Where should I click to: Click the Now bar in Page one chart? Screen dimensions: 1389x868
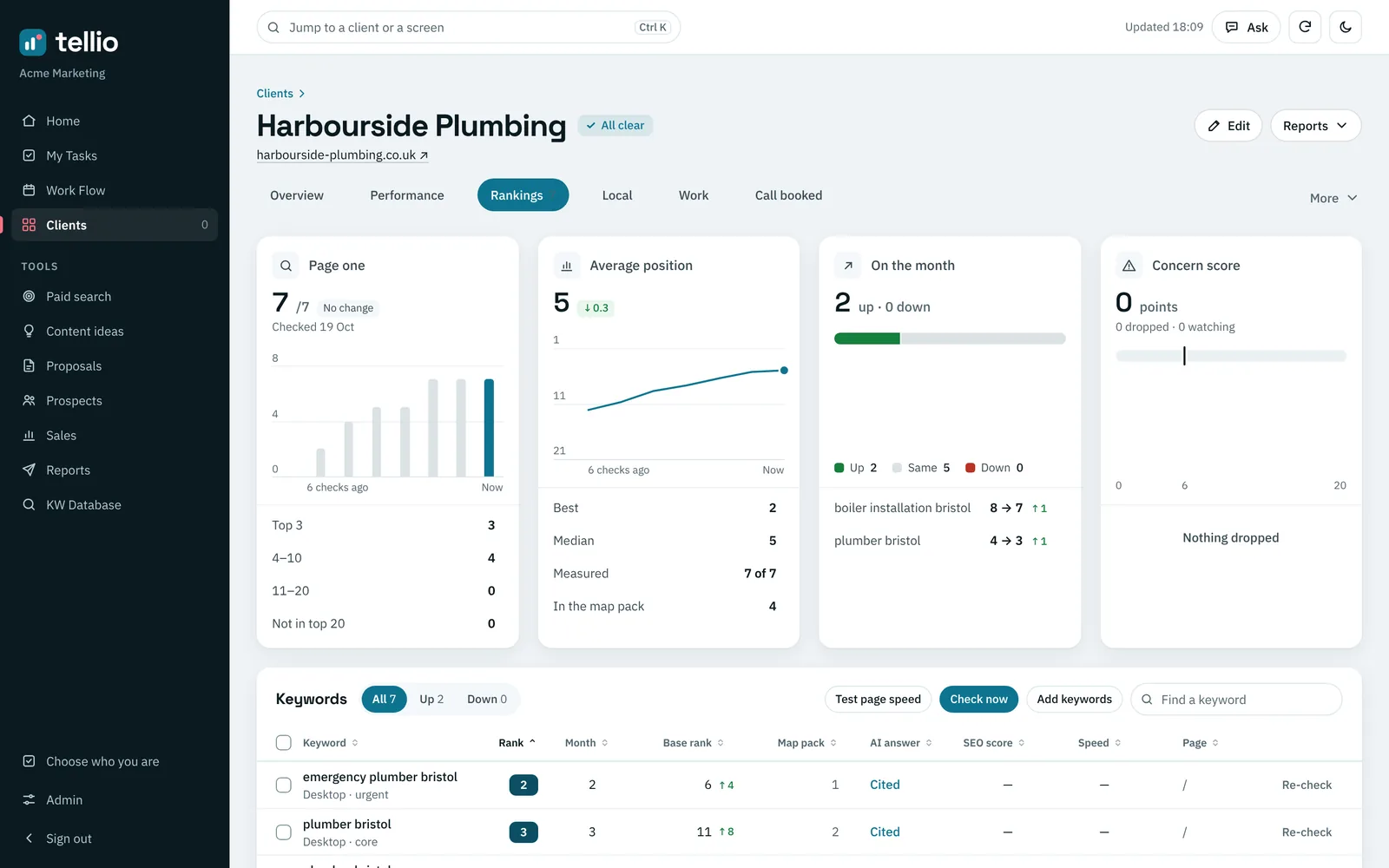pyautogui.click(x=489, y=428)
